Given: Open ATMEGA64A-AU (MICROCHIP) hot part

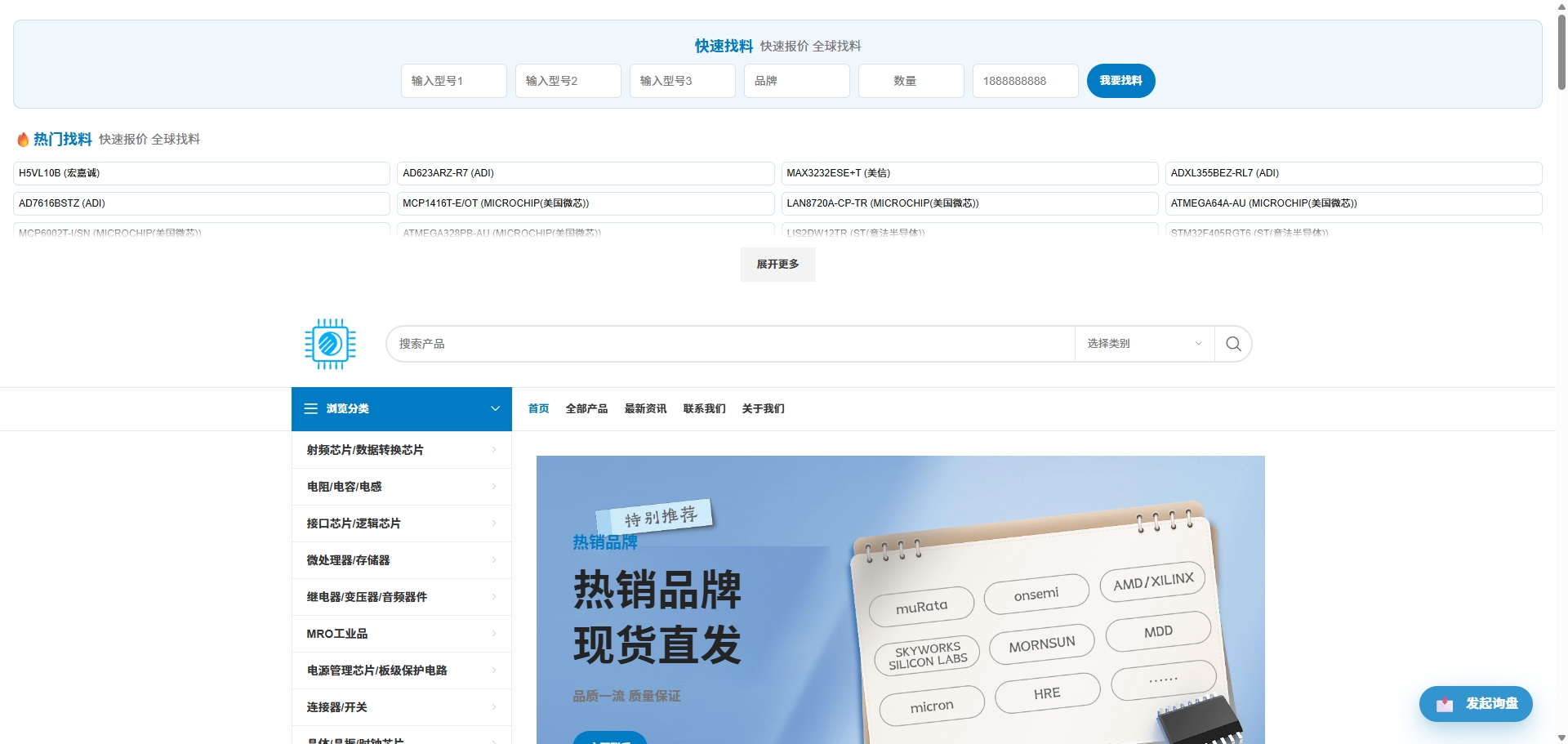Looking at the screenshot, I should (x=1353, y=203).
